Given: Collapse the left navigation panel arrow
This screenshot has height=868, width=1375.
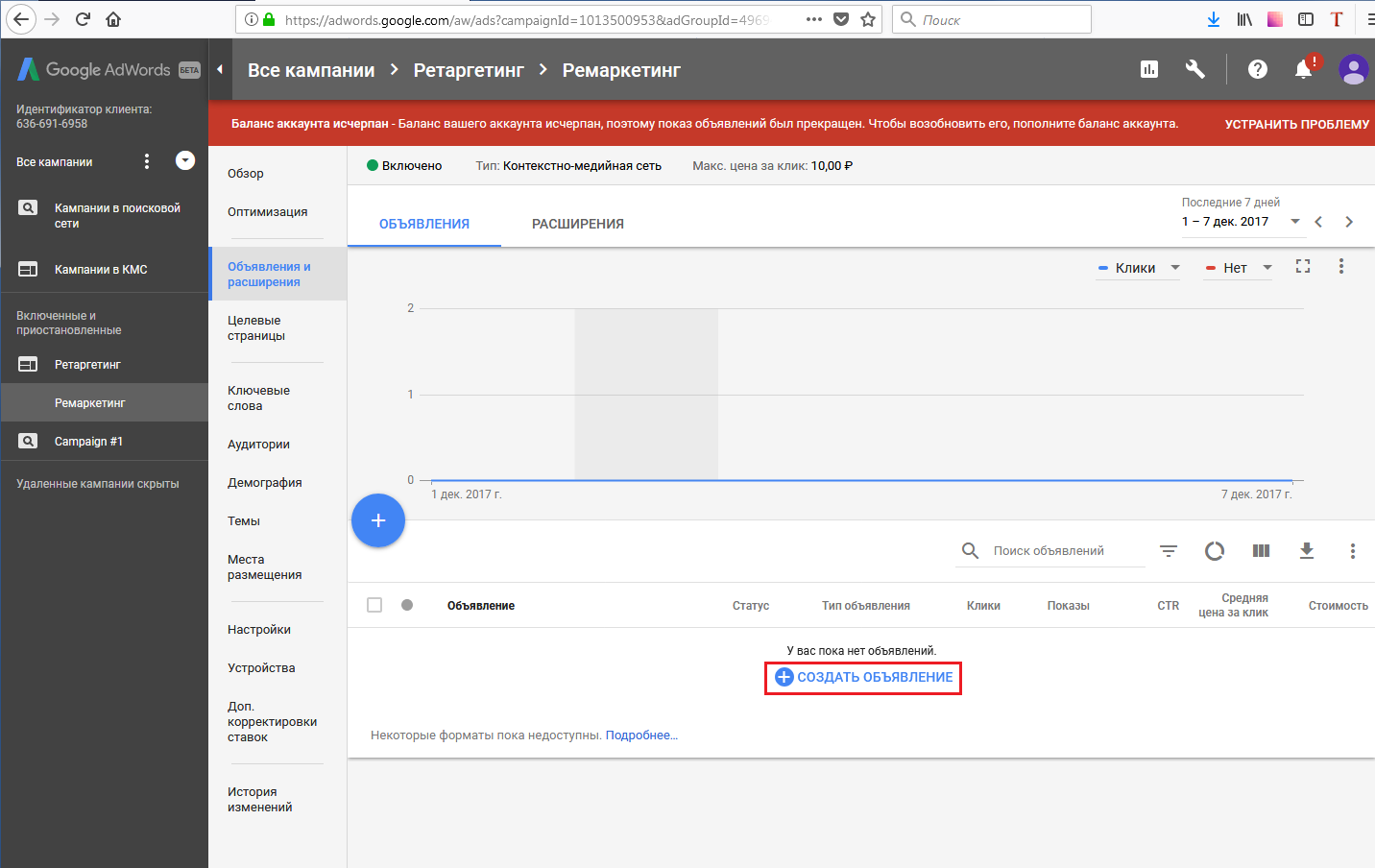Looking at the screenshot, I should 220,69.
